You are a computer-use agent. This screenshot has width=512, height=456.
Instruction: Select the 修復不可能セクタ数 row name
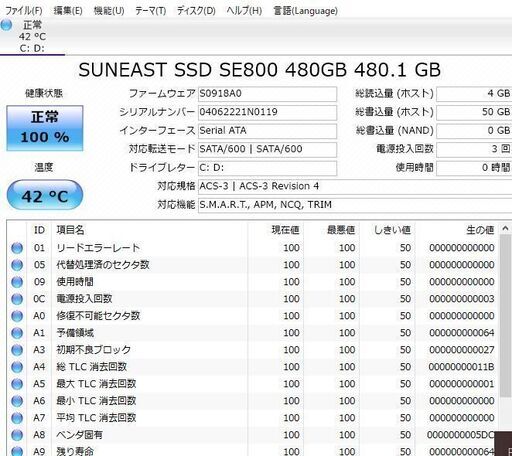coord(98,316)
